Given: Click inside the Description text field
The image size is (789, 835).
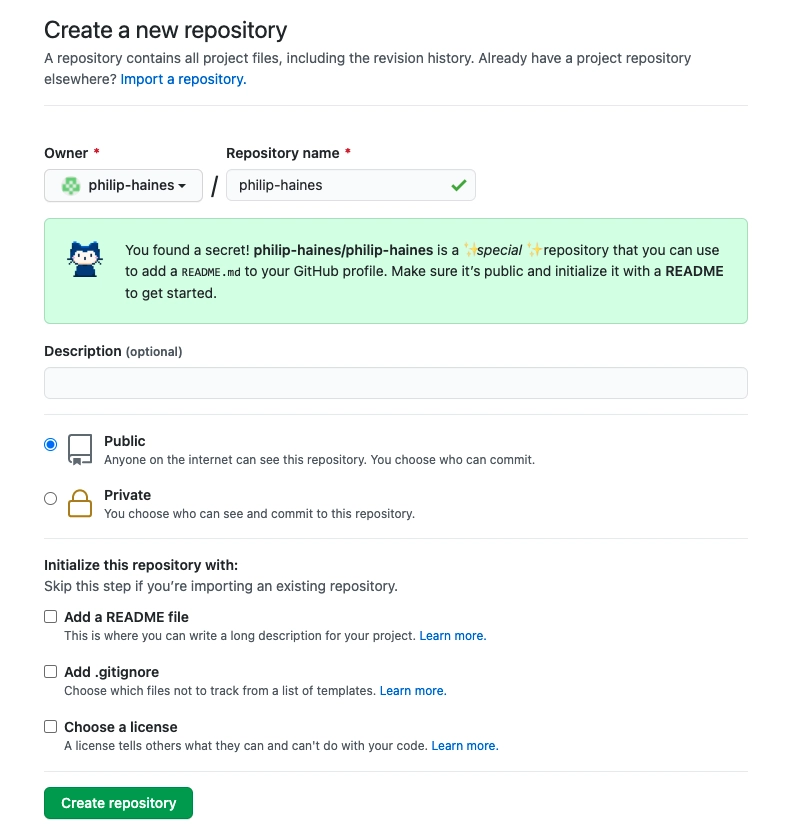Looking at the screenshot, I should (396, 383).
